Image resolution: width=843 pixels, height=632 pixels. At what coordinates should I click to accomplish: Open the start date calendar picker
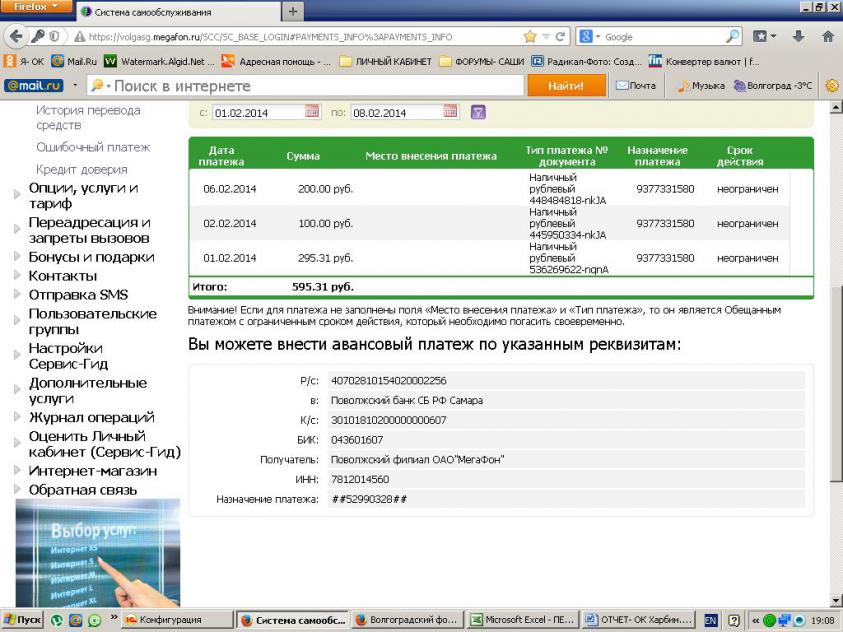click(312, 112)
